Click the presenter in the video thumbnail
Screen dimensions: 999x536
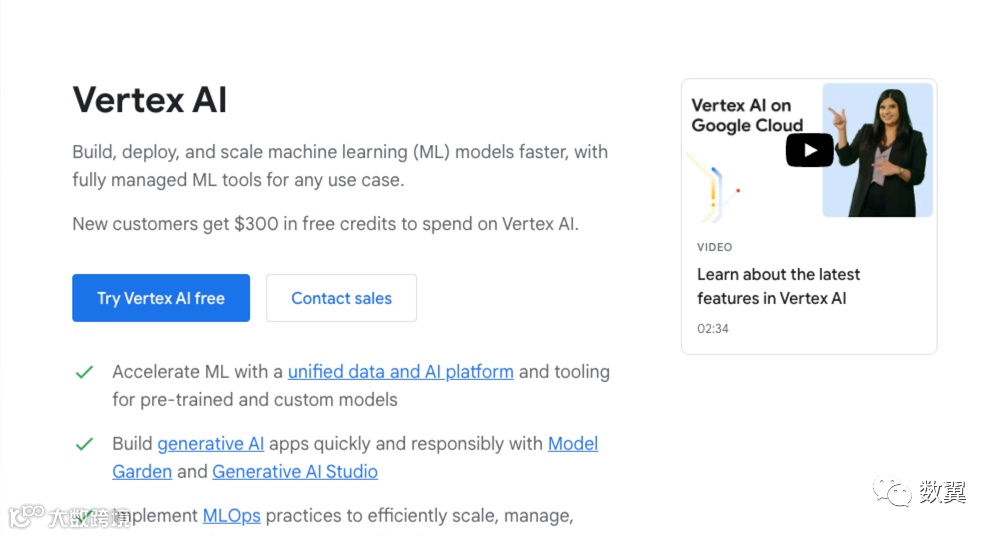879,150
